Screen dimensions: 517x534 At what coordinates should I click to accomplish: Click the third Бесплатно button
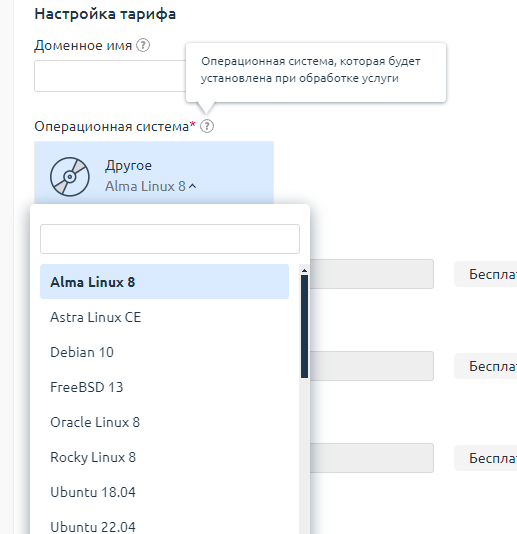486,458
